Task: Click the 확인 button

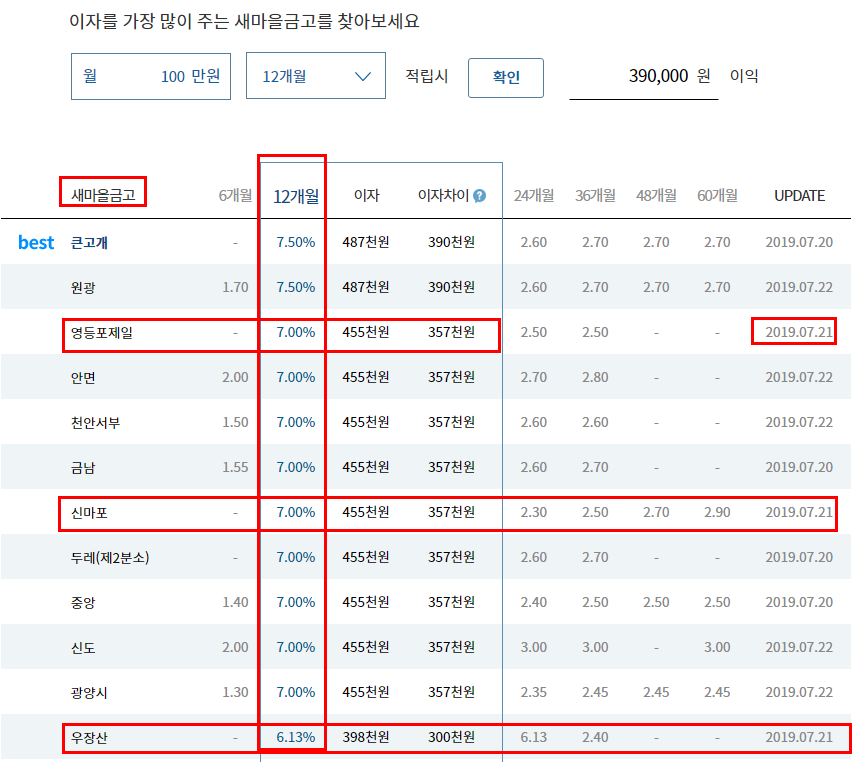Action: (506, 78)
